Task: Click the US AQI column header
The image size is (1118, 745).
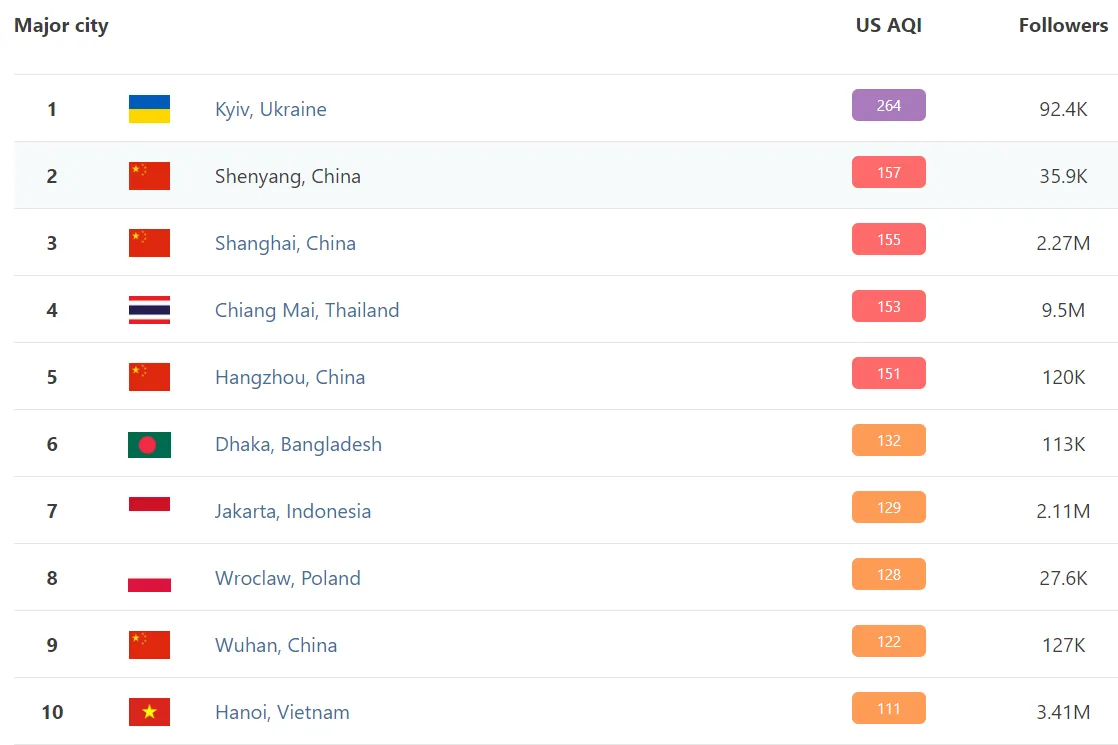Action: (x=888, y=26)
